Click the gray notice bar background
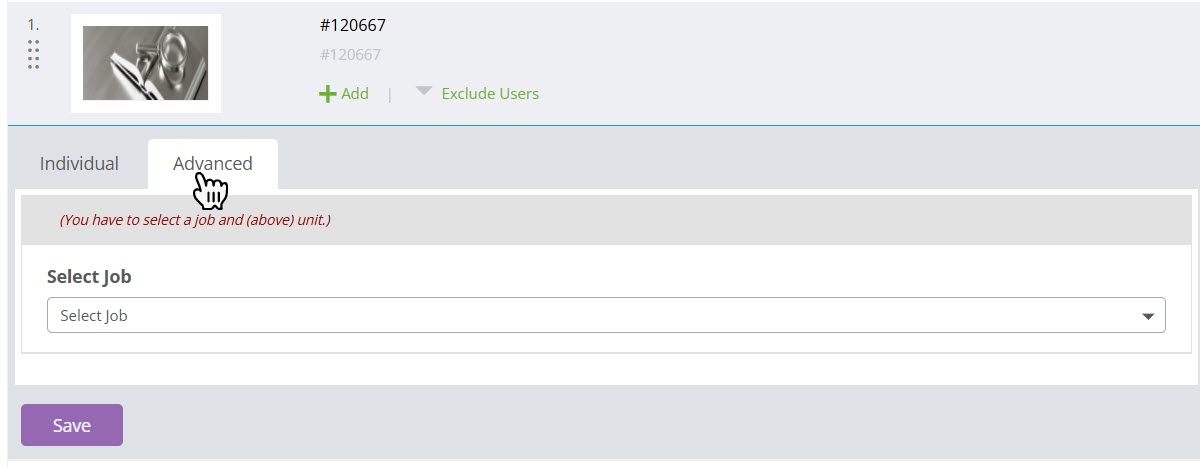 700,220
